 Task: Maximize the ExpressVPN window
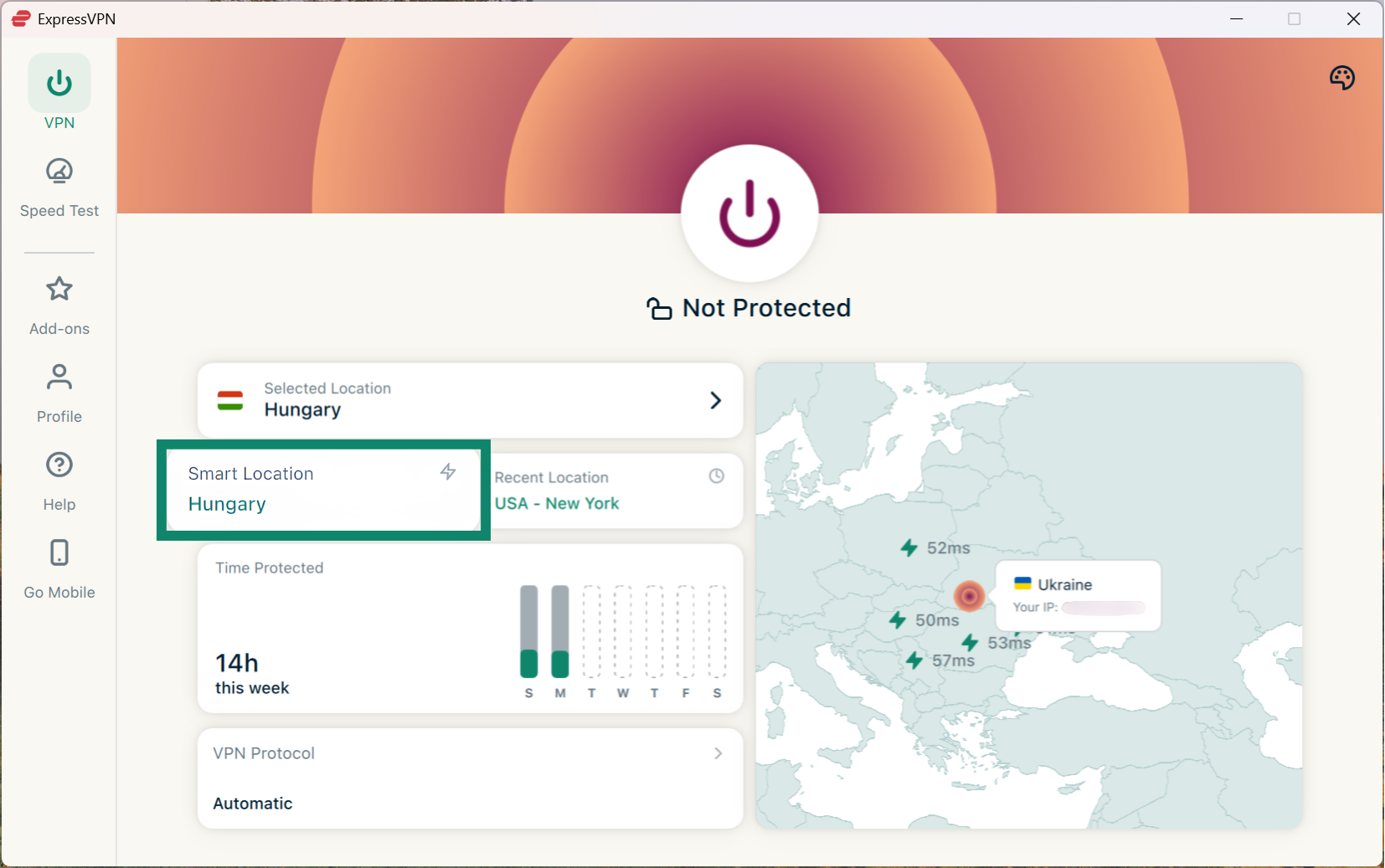coord(1295,18)
